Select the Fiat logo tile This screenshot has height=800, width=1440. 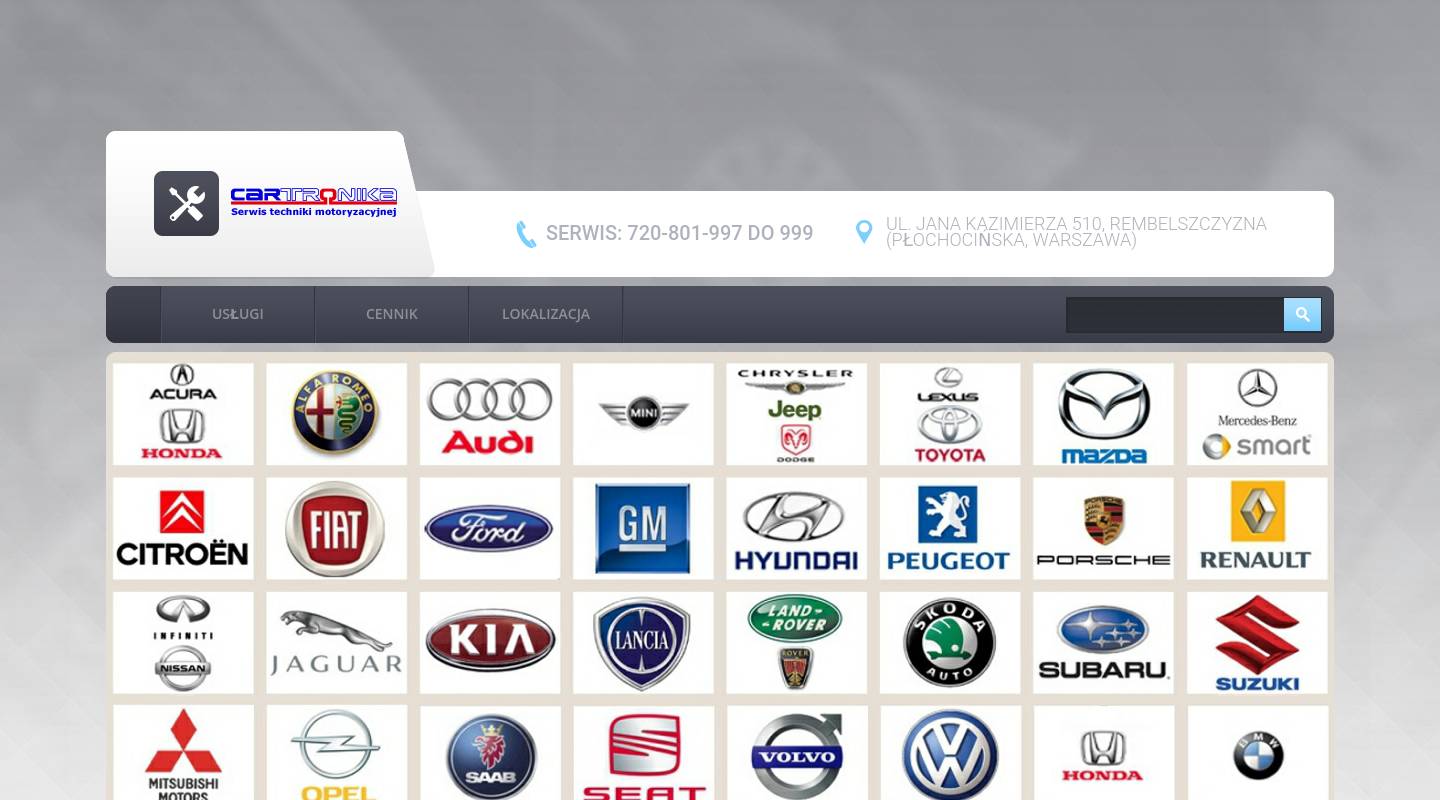coord(336,528)
